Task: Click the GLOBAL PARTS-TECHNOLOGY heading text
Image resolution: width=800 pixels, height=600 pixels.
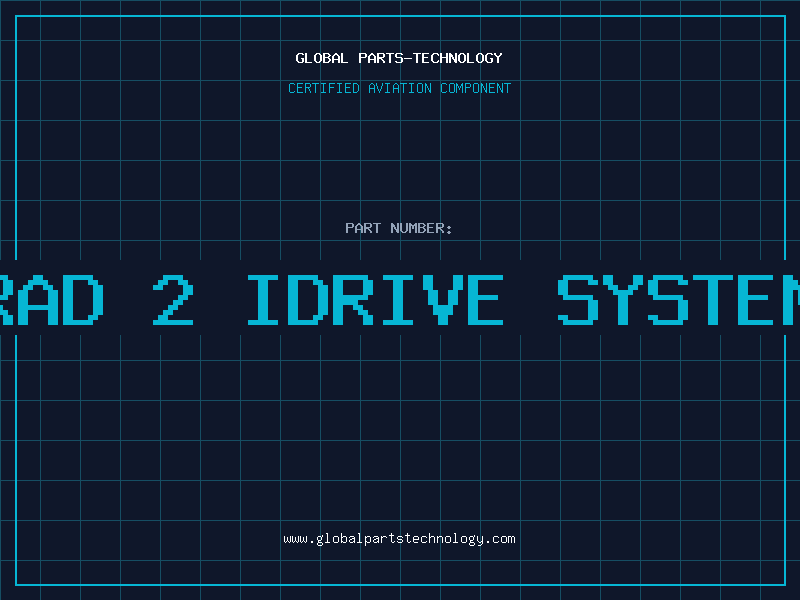Action: coord(399,58)
